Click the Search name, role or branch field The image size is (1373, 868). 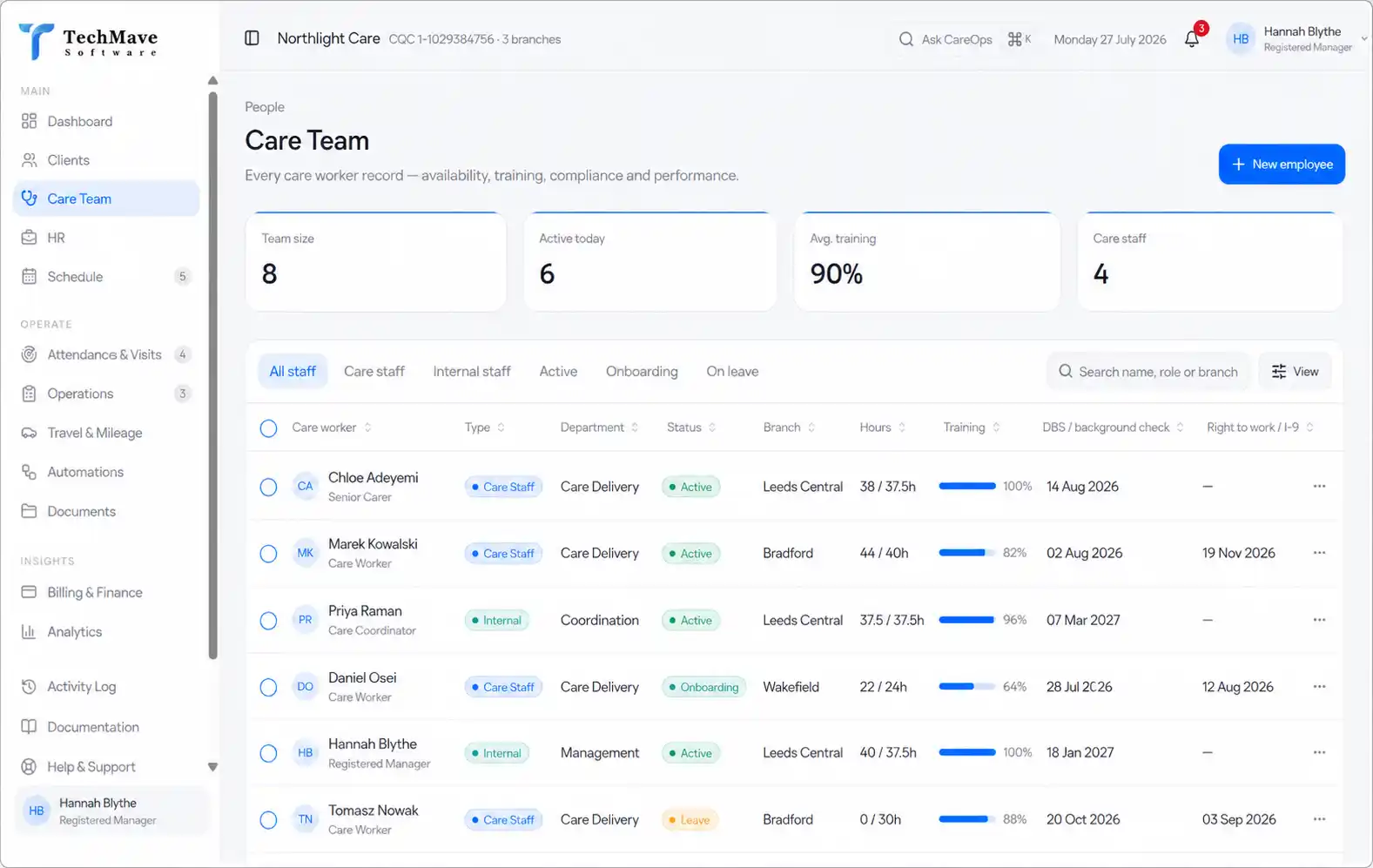click(x=1149, y=371)
